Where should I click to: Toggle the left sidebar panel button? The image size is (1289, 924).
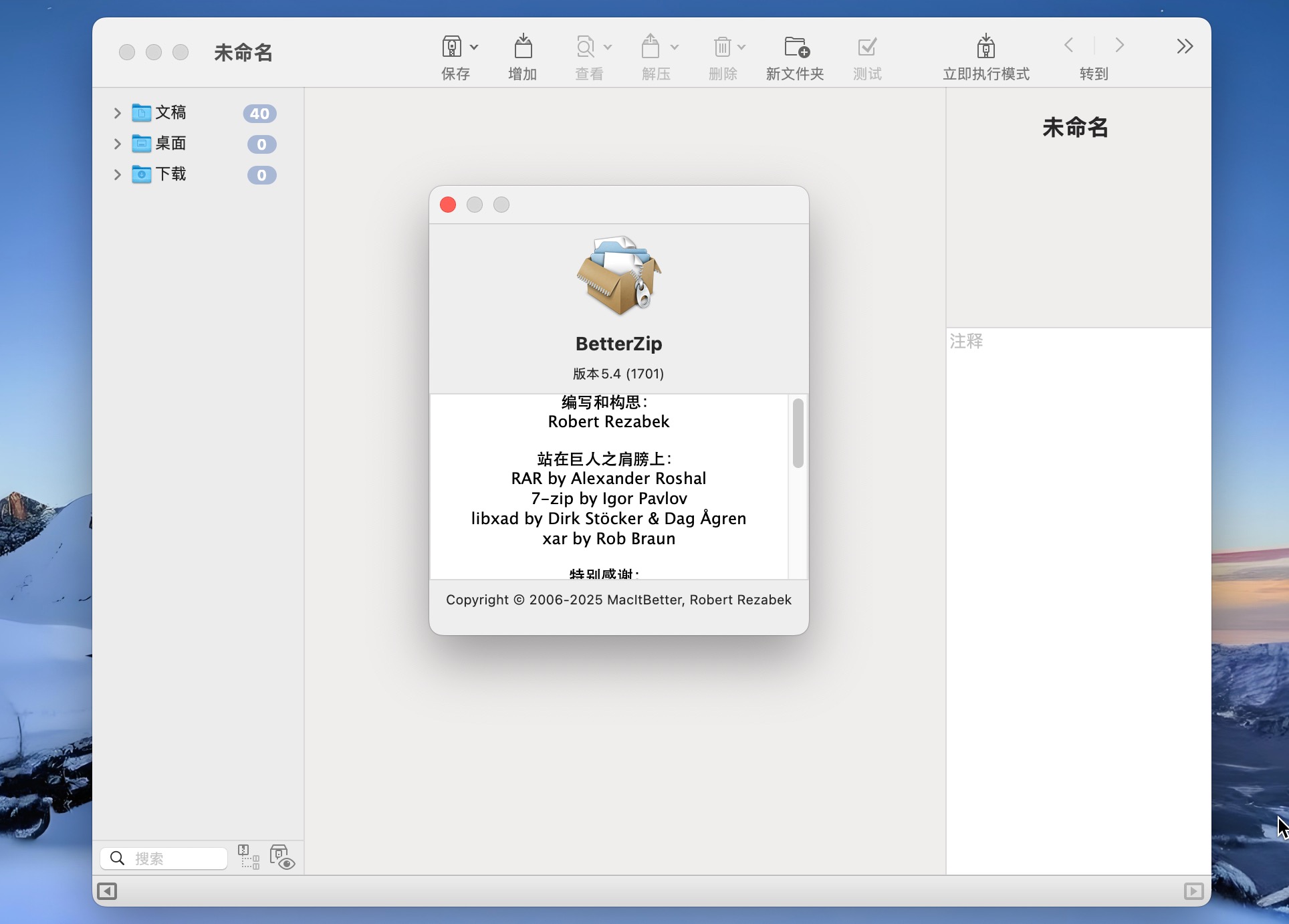tap(107, 891)
